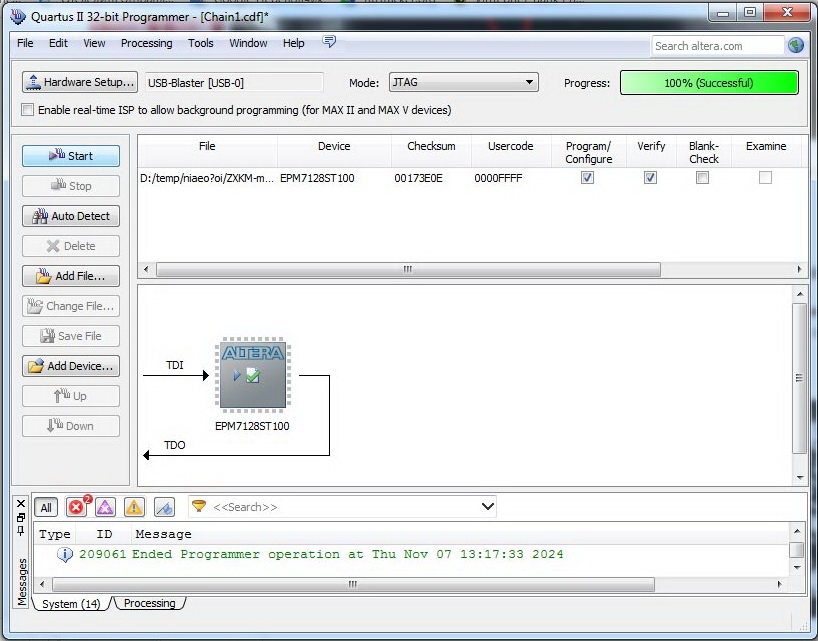Screen dimensions: 818x641
Task: Toggle the critical warning messages filter icon
Action: click(105, 507)
